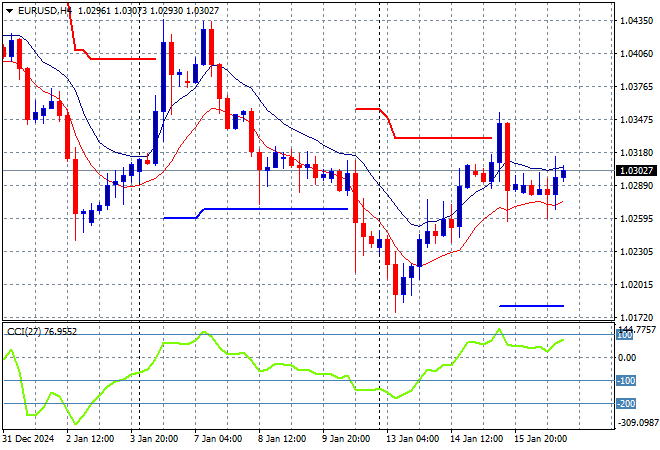Viewport: 660px width, 450px height.
Task: Click the 9 Jan 20:00 time label
Action: pos(346,439)
